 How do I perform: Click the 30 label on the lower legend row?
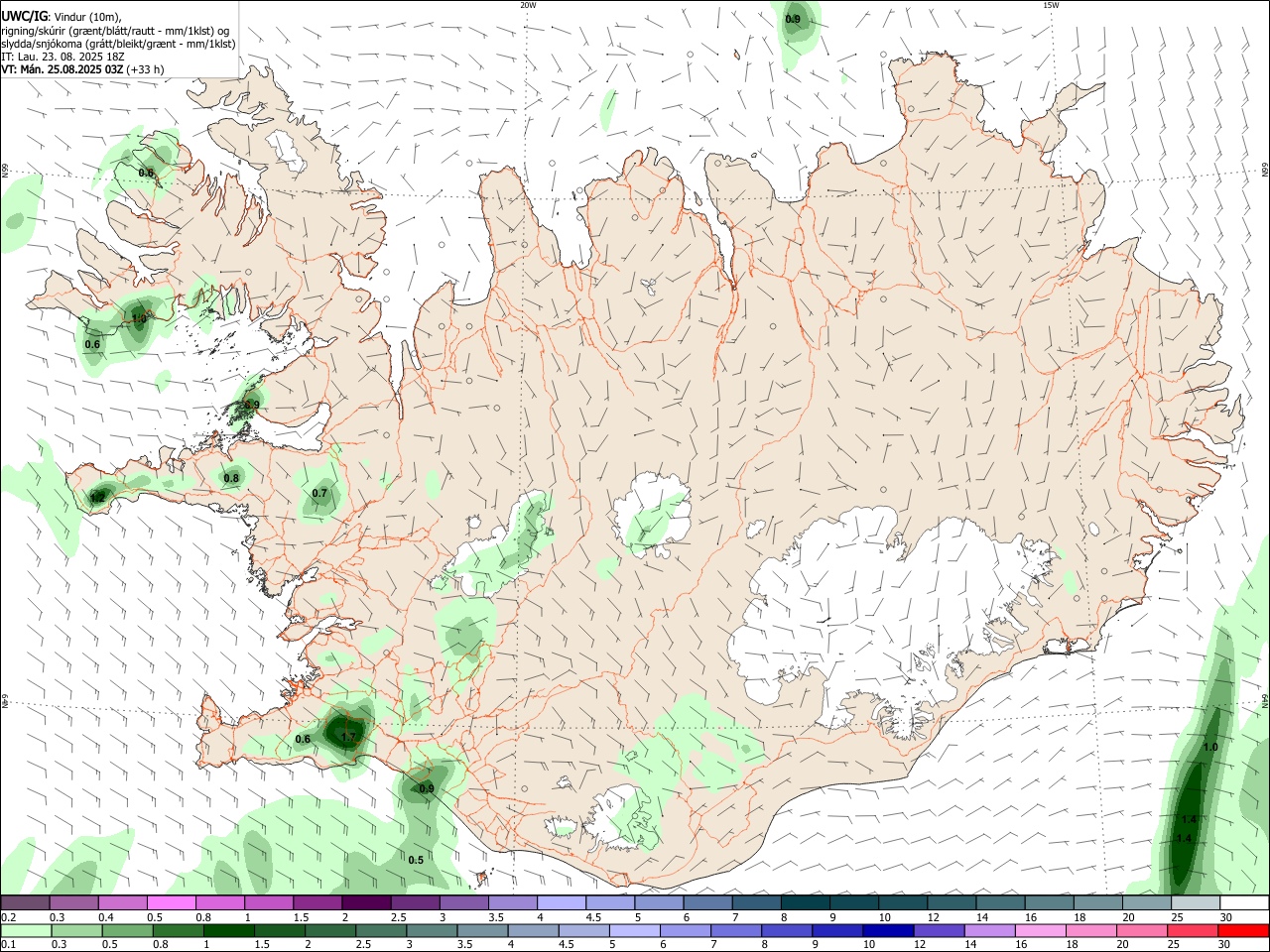(x=1223, y=945)
